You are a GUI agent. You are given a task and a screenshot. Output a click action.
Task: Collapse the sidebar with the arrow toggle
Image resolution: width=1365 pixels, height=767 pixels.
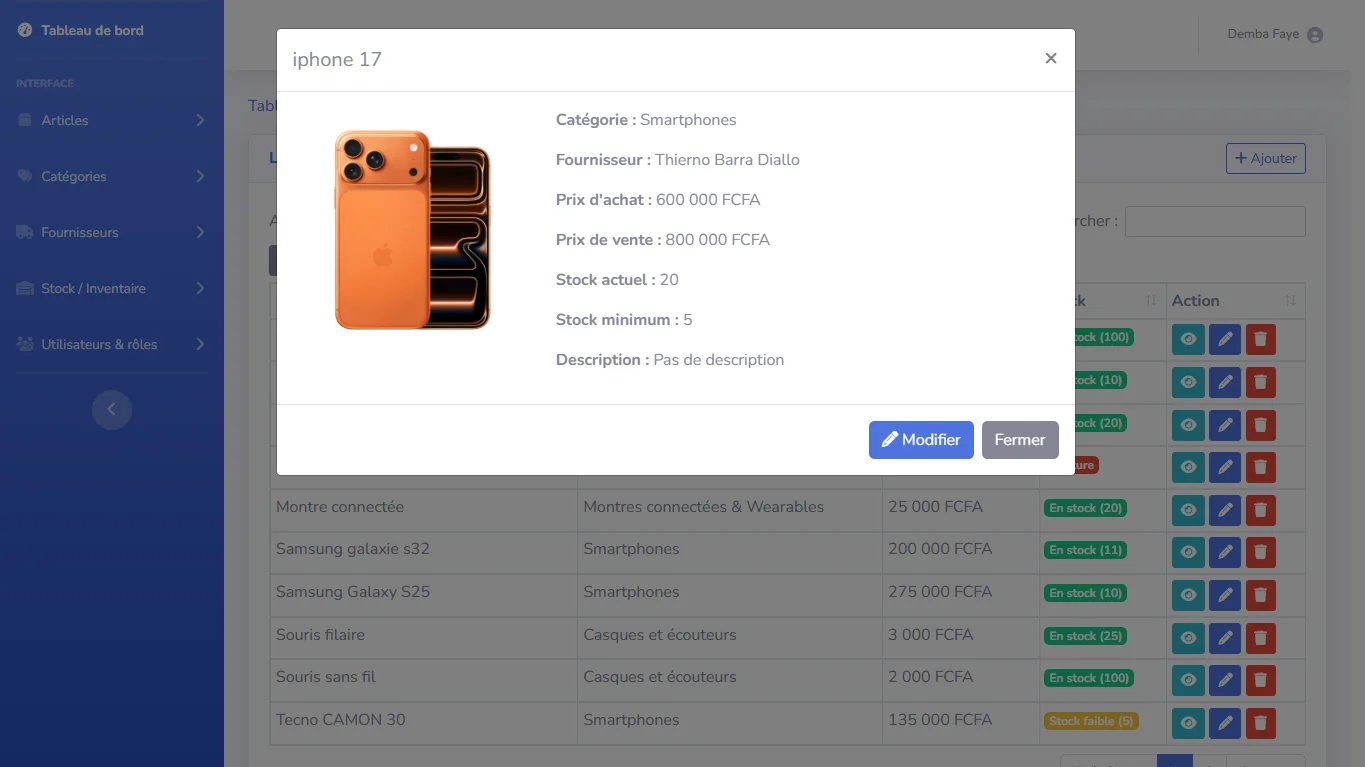[x=112, y=409]
